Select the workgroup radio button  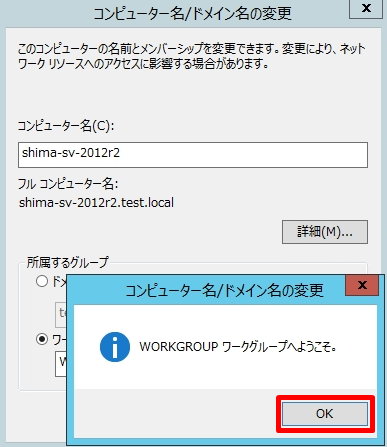coord(42,339)
